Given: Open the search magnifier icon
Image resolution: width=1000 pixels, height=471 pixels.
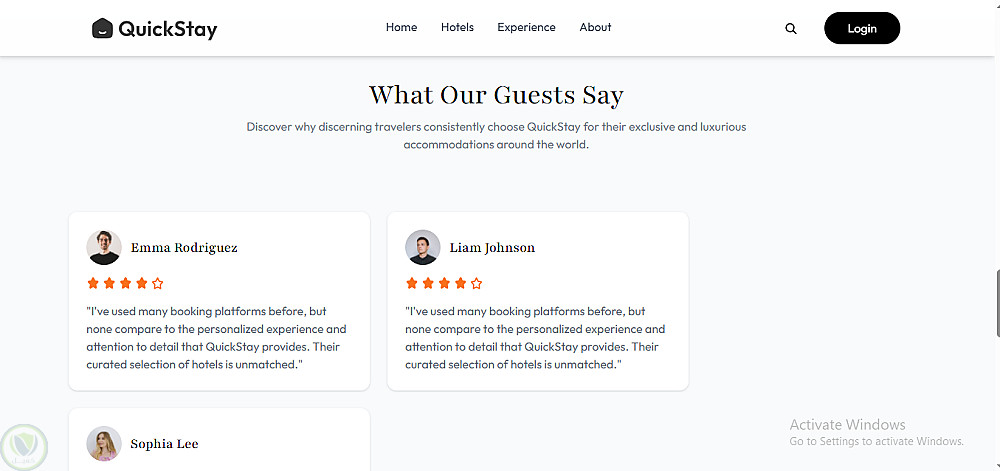Looking at the screenshot, I should tap(791, 29).
